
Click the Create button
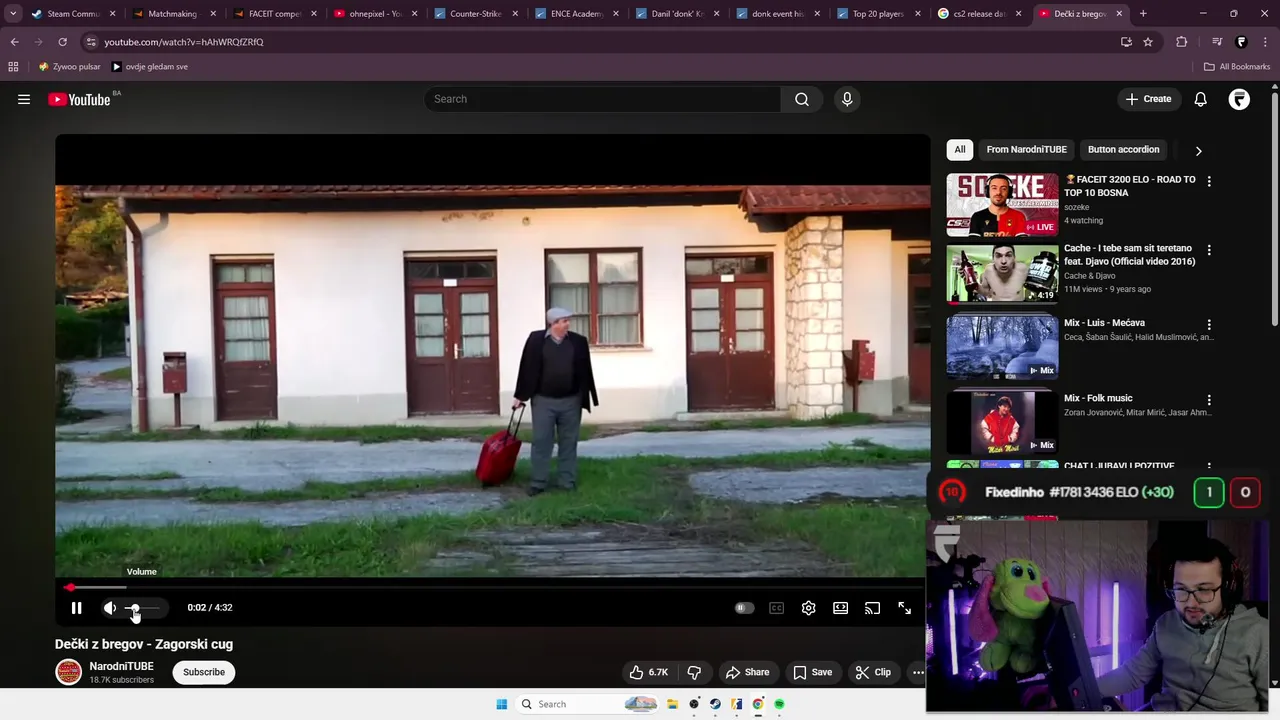[1148, 99]
